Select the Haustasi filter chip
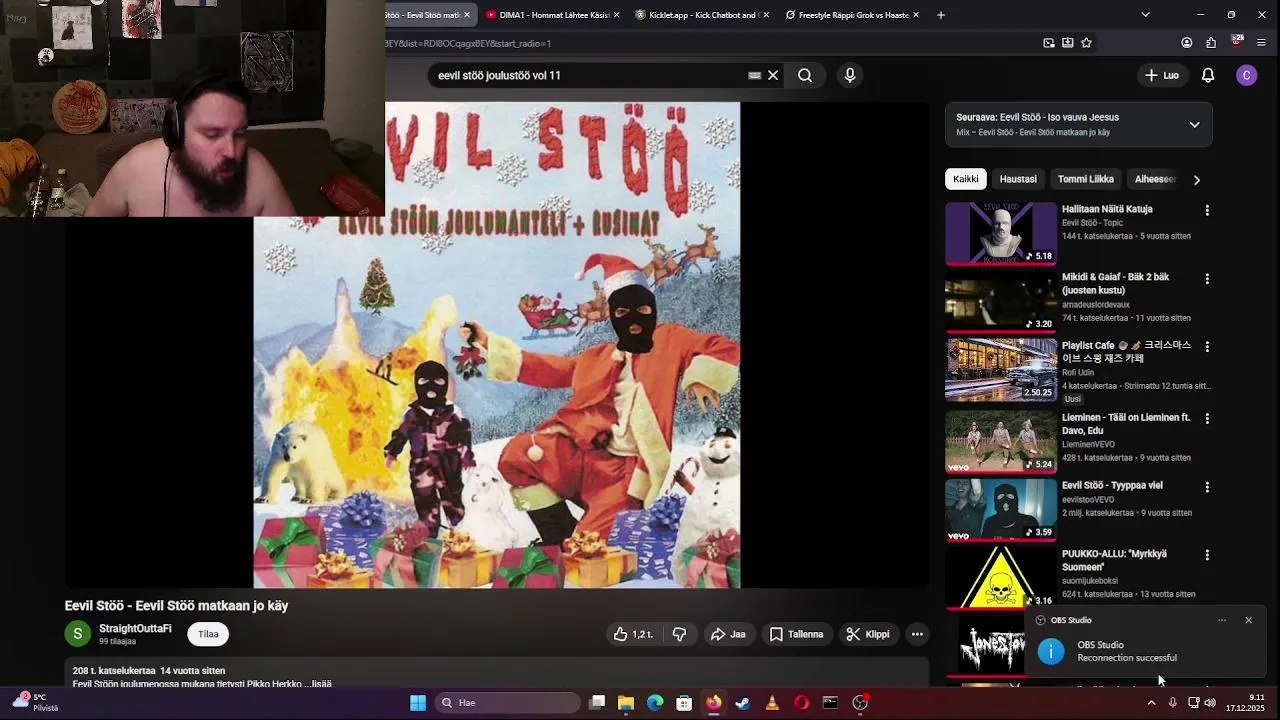Viewport: 1280px width, 720px height. pos(1018,179)
